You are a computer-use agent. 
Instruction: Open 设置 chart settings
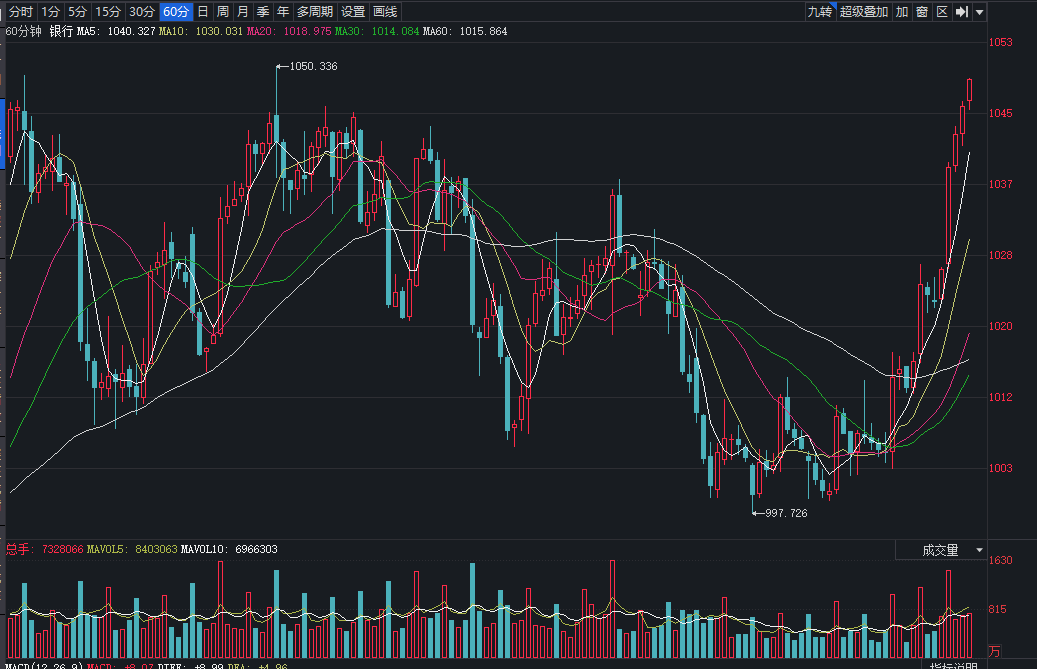353,12
